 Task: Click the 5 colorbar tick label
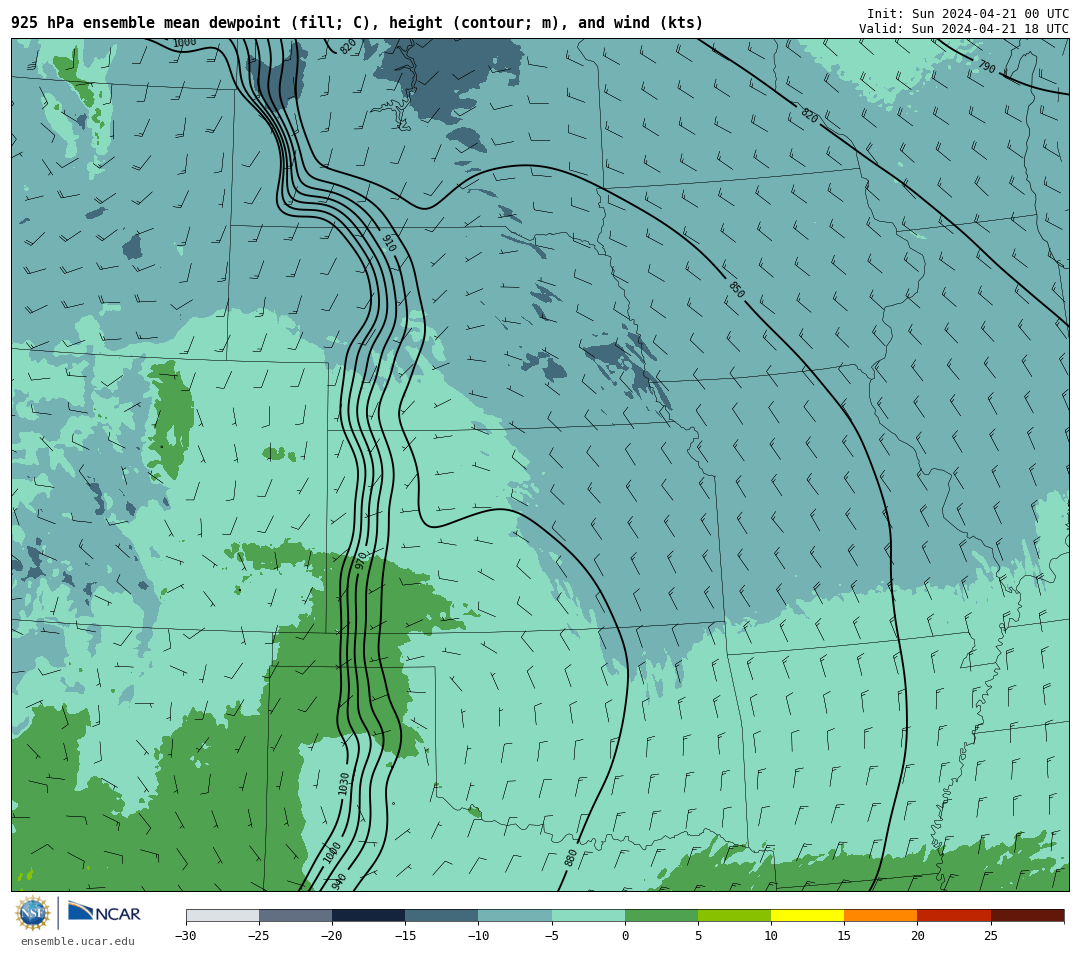698,935
